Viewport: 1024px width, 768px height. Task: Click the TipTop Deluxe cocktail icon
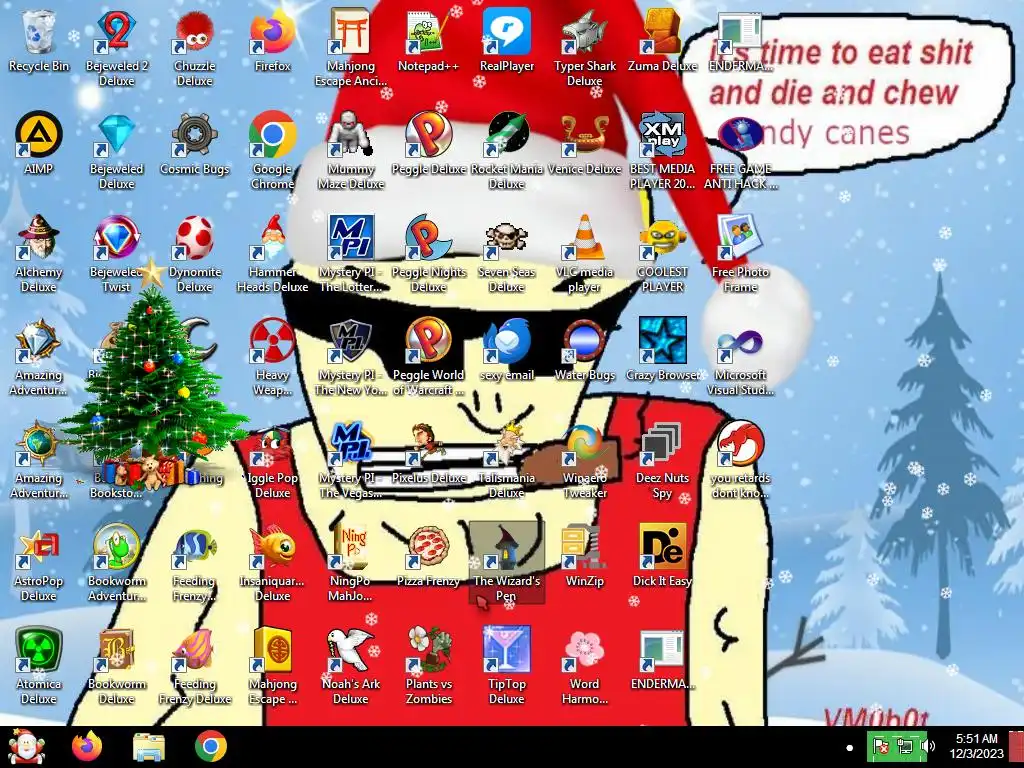click(x=507, y=666)
